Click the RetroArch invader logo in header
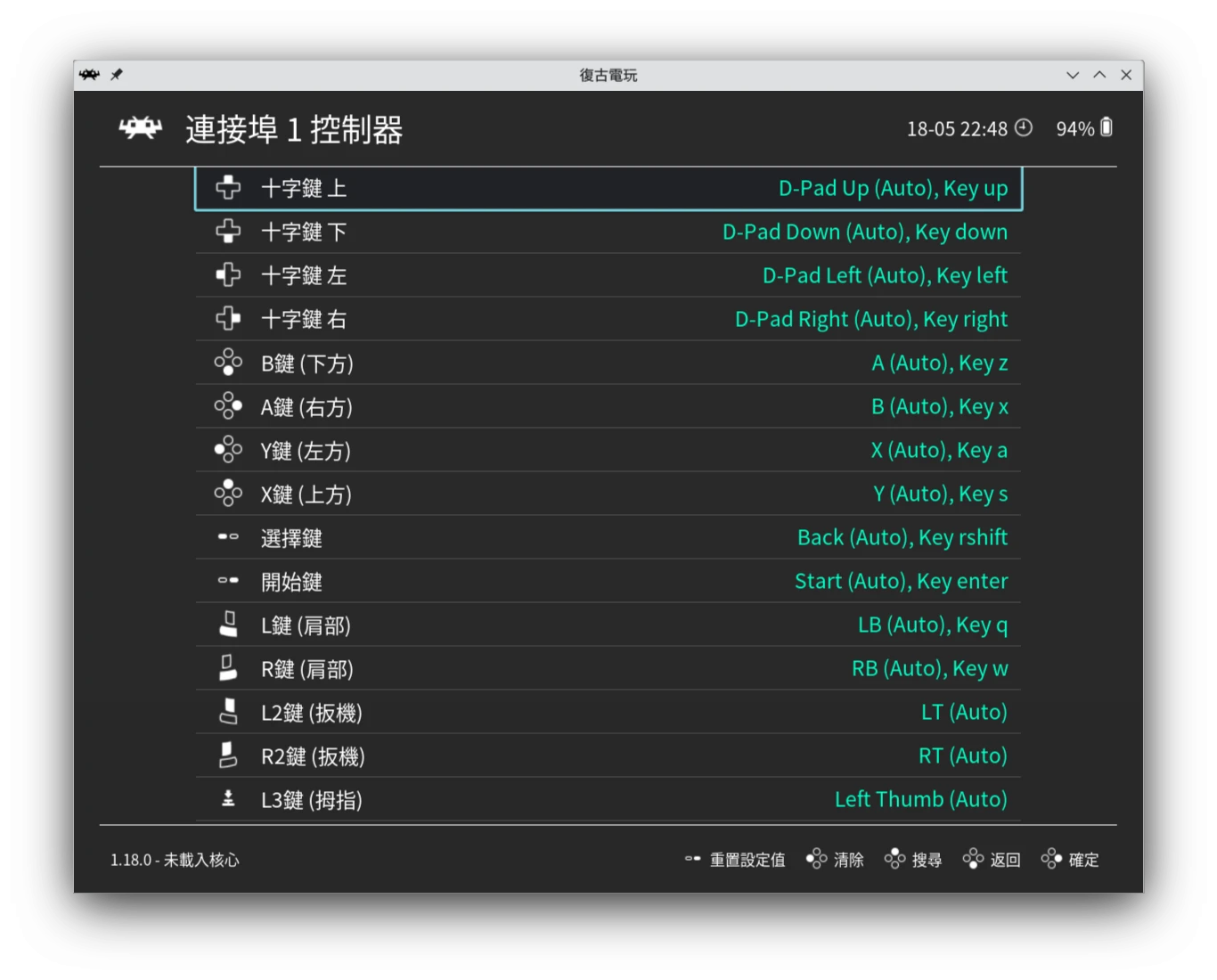1217x980 pixels. [x=141, y=129]
